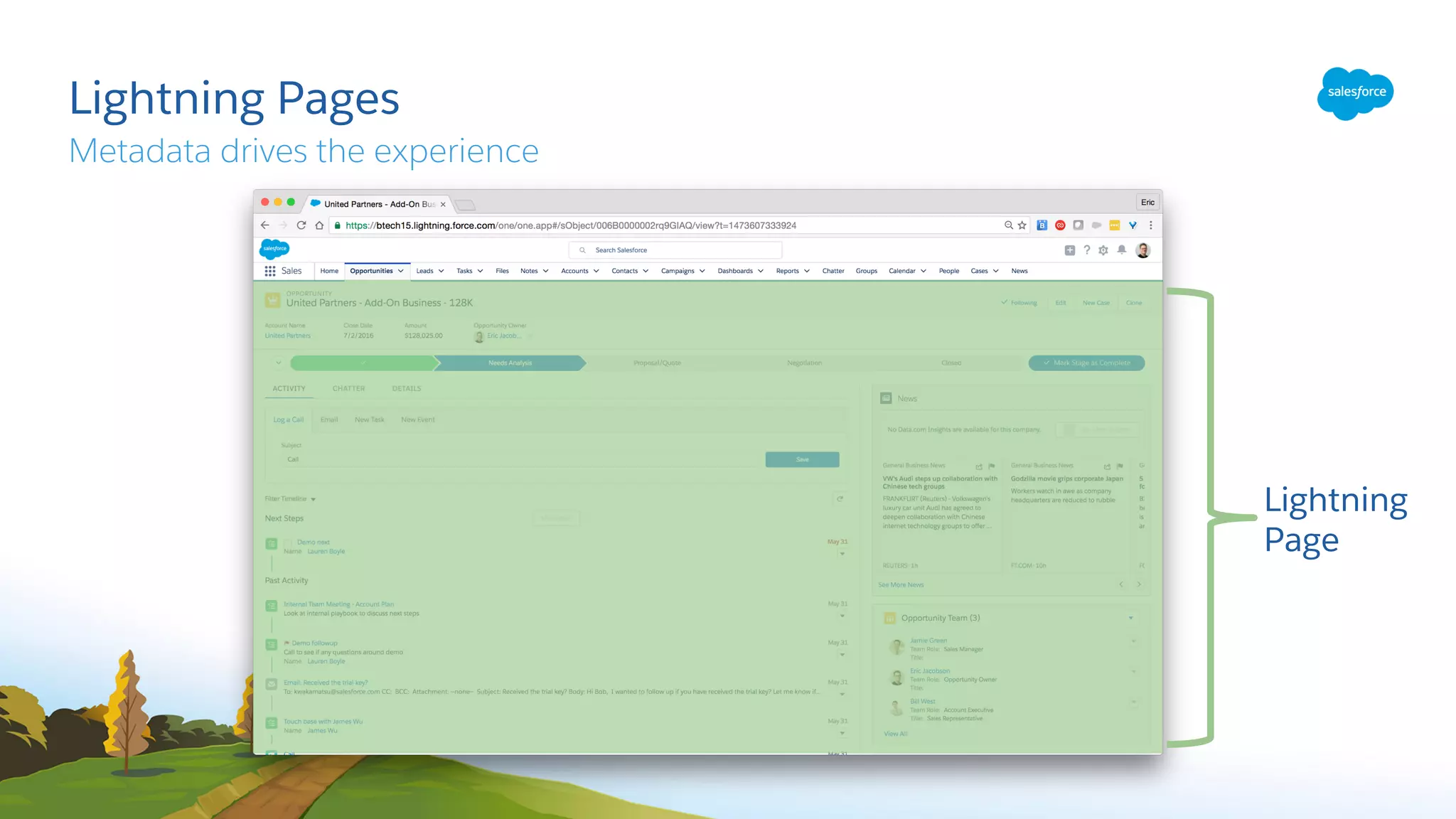The image size is (1456, 819).
Task: Go to browser home page icon
Action: coord(319,225)
